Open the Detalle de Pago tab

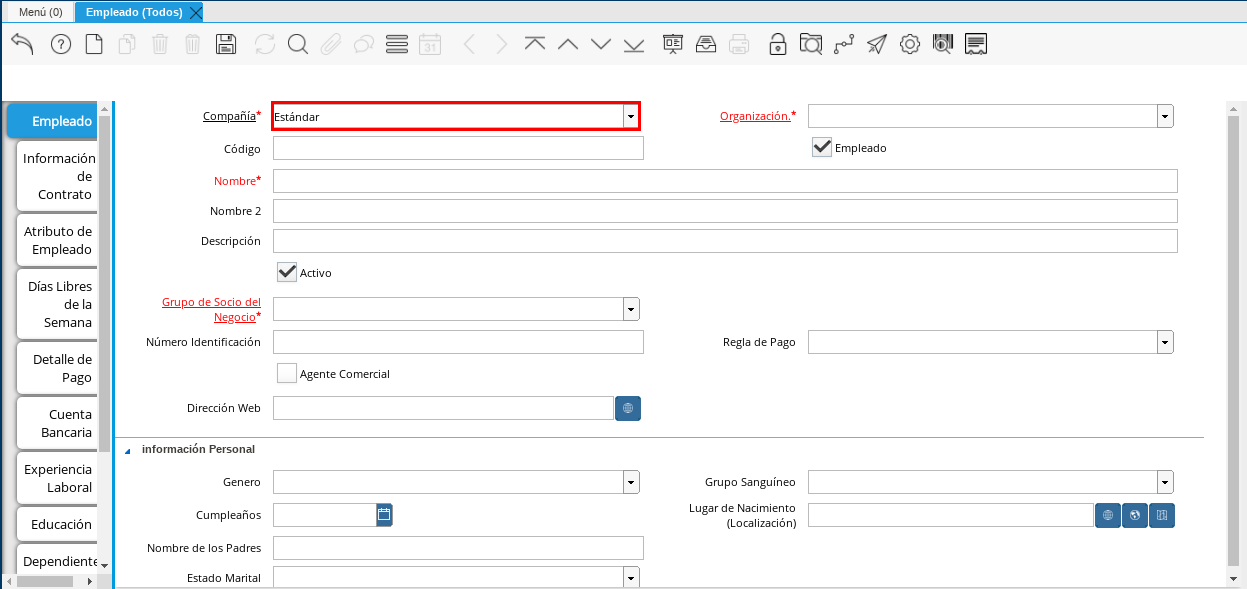coord(58,368)
